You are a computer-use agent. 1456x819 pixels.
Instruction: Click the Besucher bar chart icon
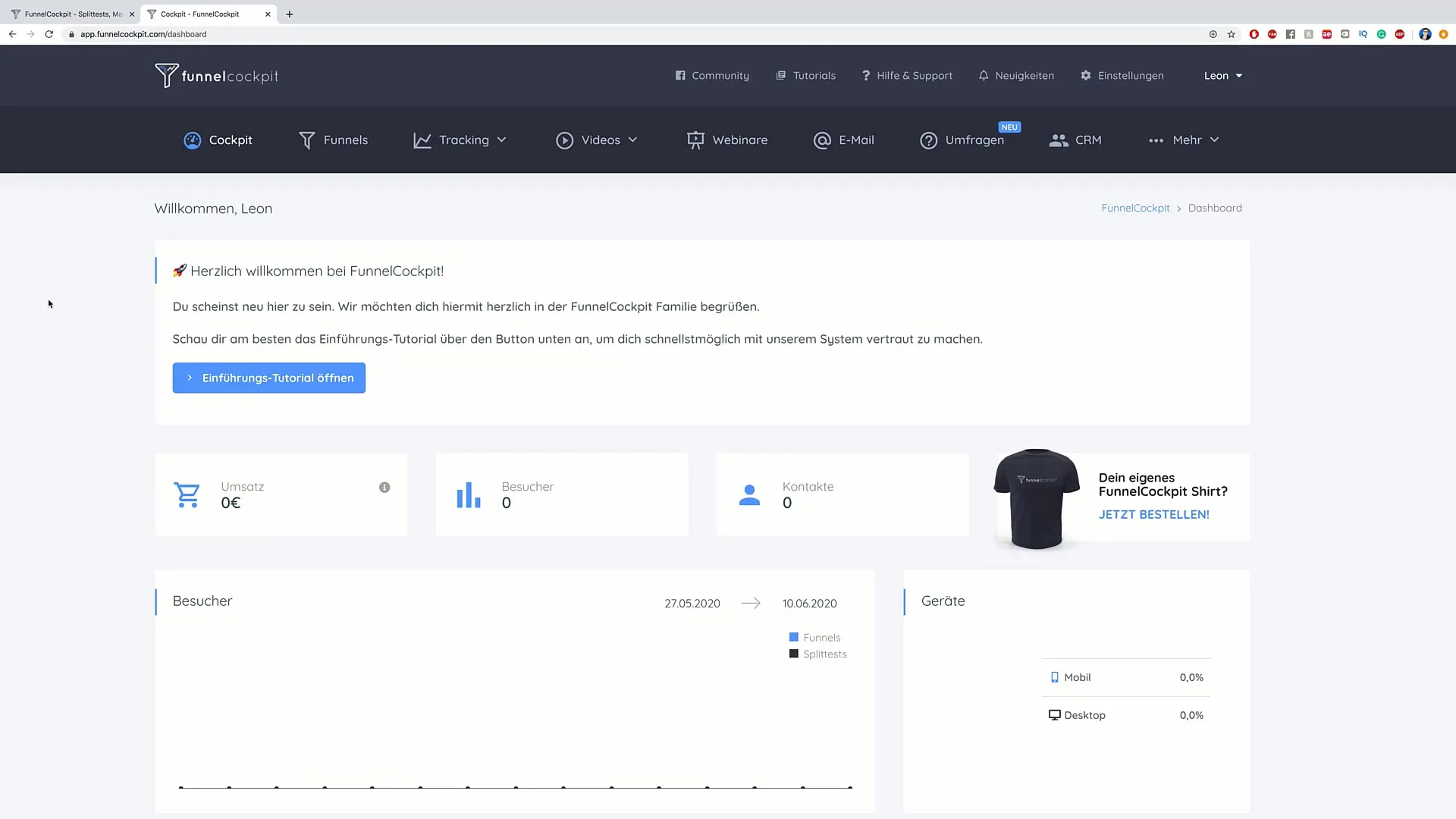pos(469,495)
